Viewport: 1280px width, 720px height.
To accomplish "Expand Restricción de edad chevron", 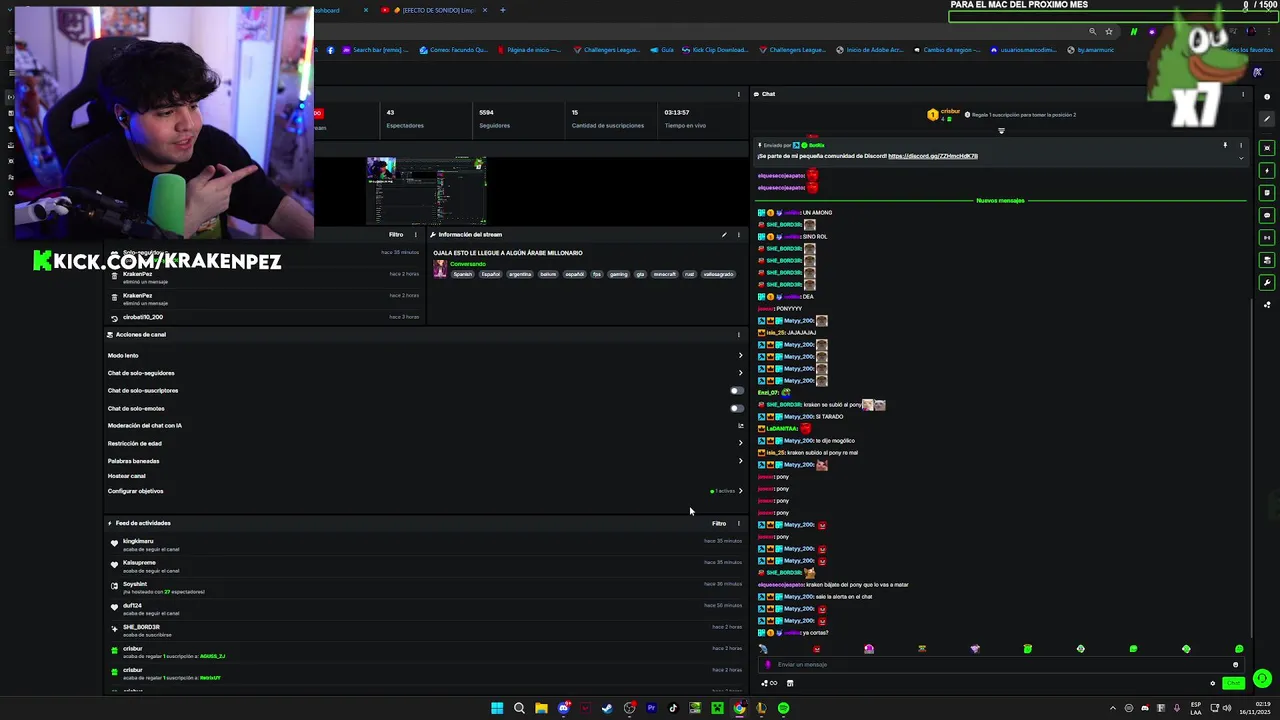I will pos(740,443).
